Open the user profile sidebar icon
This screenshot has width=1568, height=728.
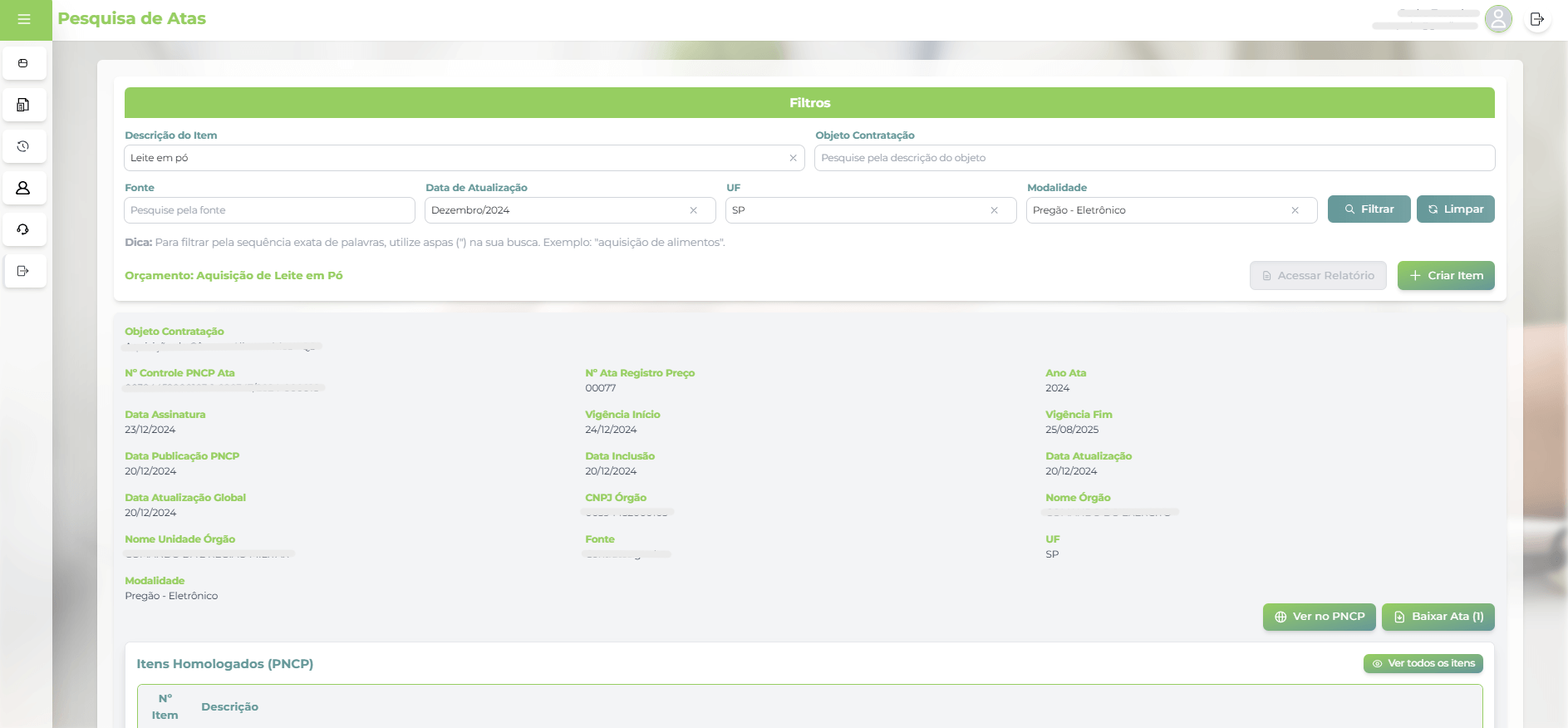coord(23,188)
